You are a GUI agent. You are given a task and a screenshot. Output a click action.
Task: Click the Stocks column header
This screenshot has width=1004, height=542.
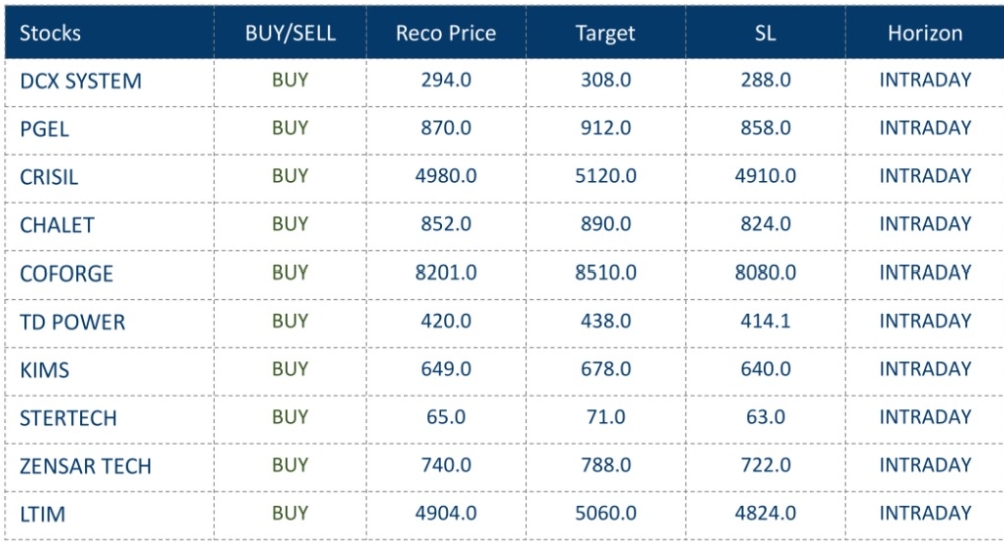pyautogui.click(x=50, y=33)
